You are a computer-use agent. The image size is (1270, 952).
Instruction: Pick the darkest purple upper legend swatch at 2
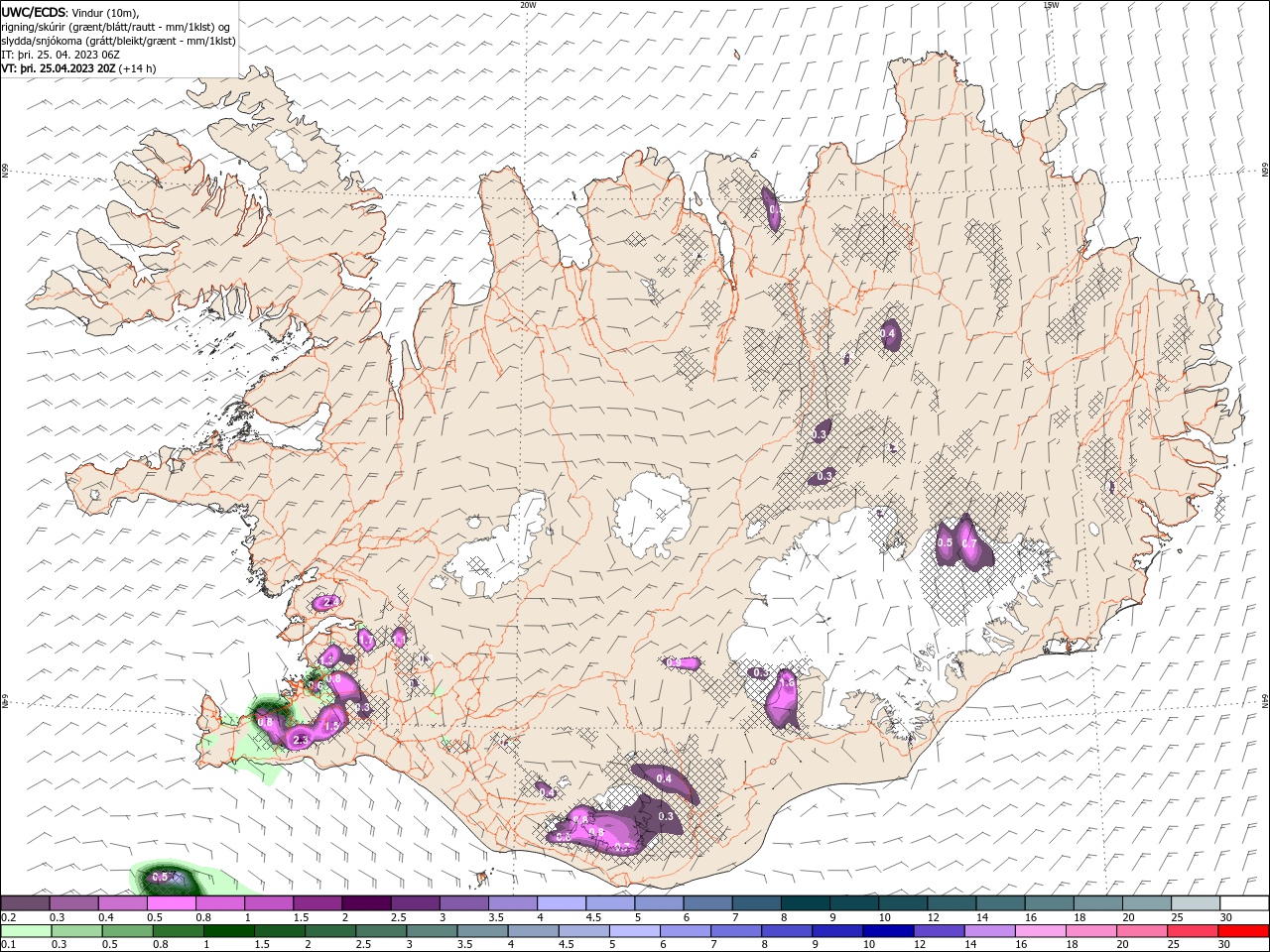[365, 903]
